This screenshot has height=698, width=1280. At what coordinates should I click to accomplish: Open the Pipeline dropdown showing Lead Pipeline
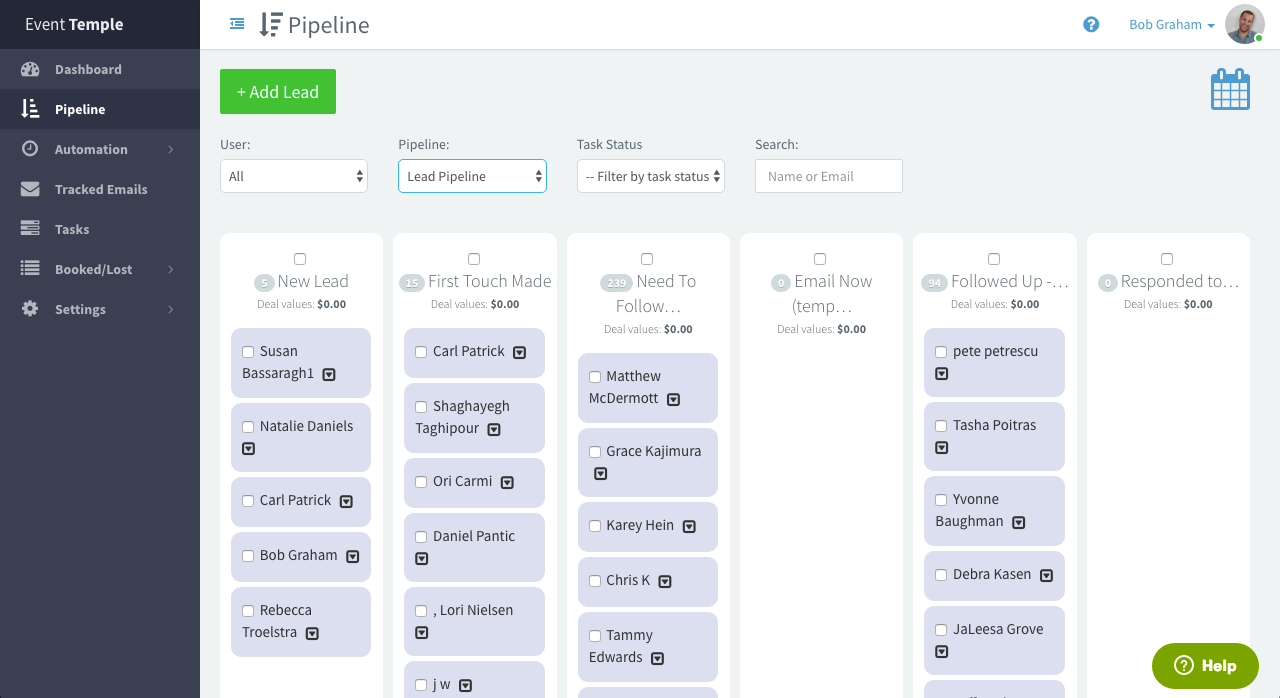[x=472, y=176]
